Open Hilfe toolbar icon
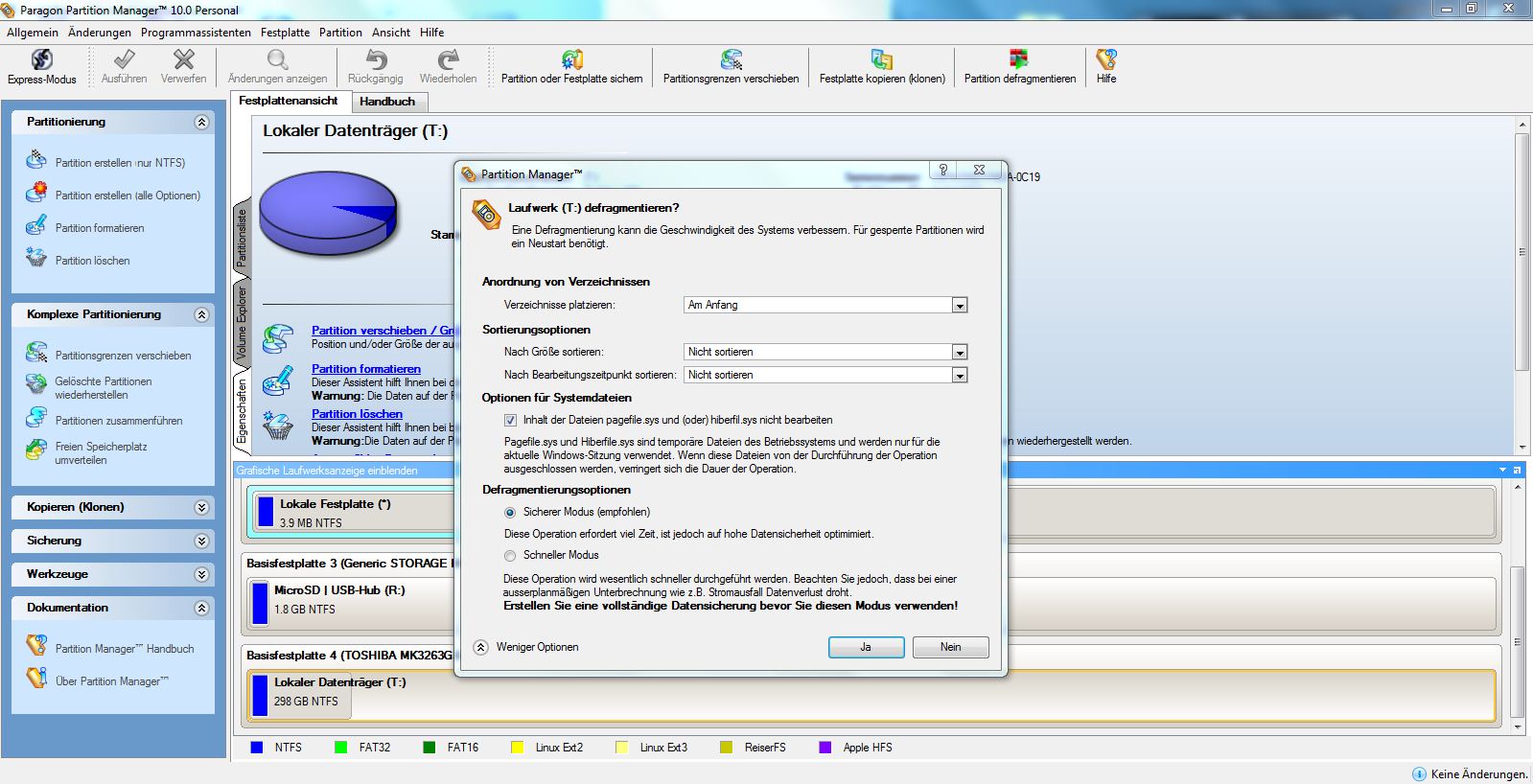 coord(1106,60)
